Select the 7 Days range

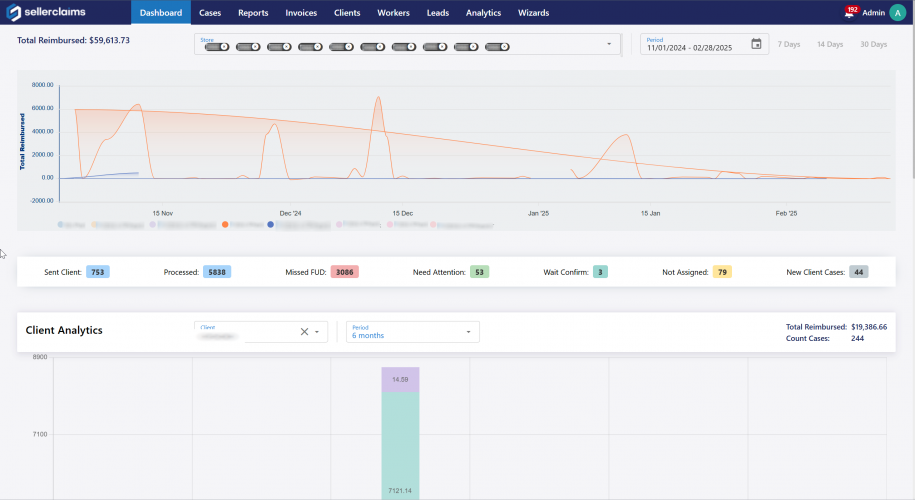(x=789, y=44)
